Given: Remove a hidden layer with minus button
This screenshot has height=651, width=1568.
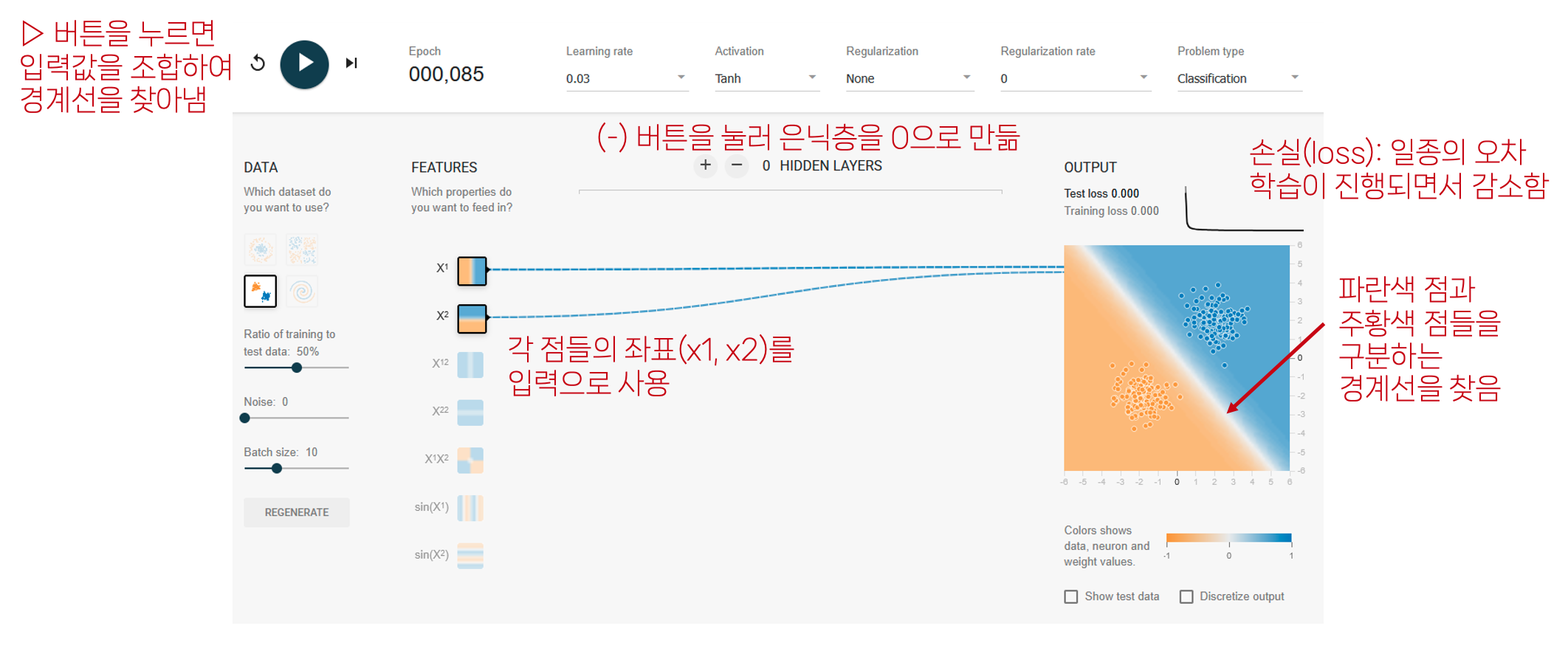Looking at the screenshot, I should pyautogui.click(x=736, y=165).
